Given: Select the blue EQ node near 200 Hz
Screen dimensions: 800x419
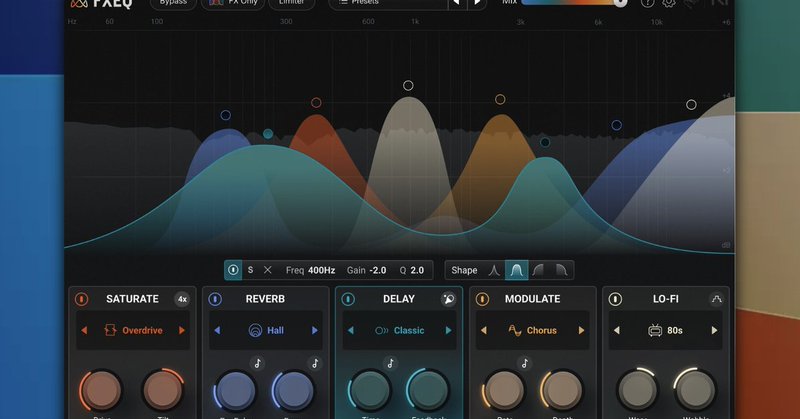Looking at the screenshot, I should point(226,115).
